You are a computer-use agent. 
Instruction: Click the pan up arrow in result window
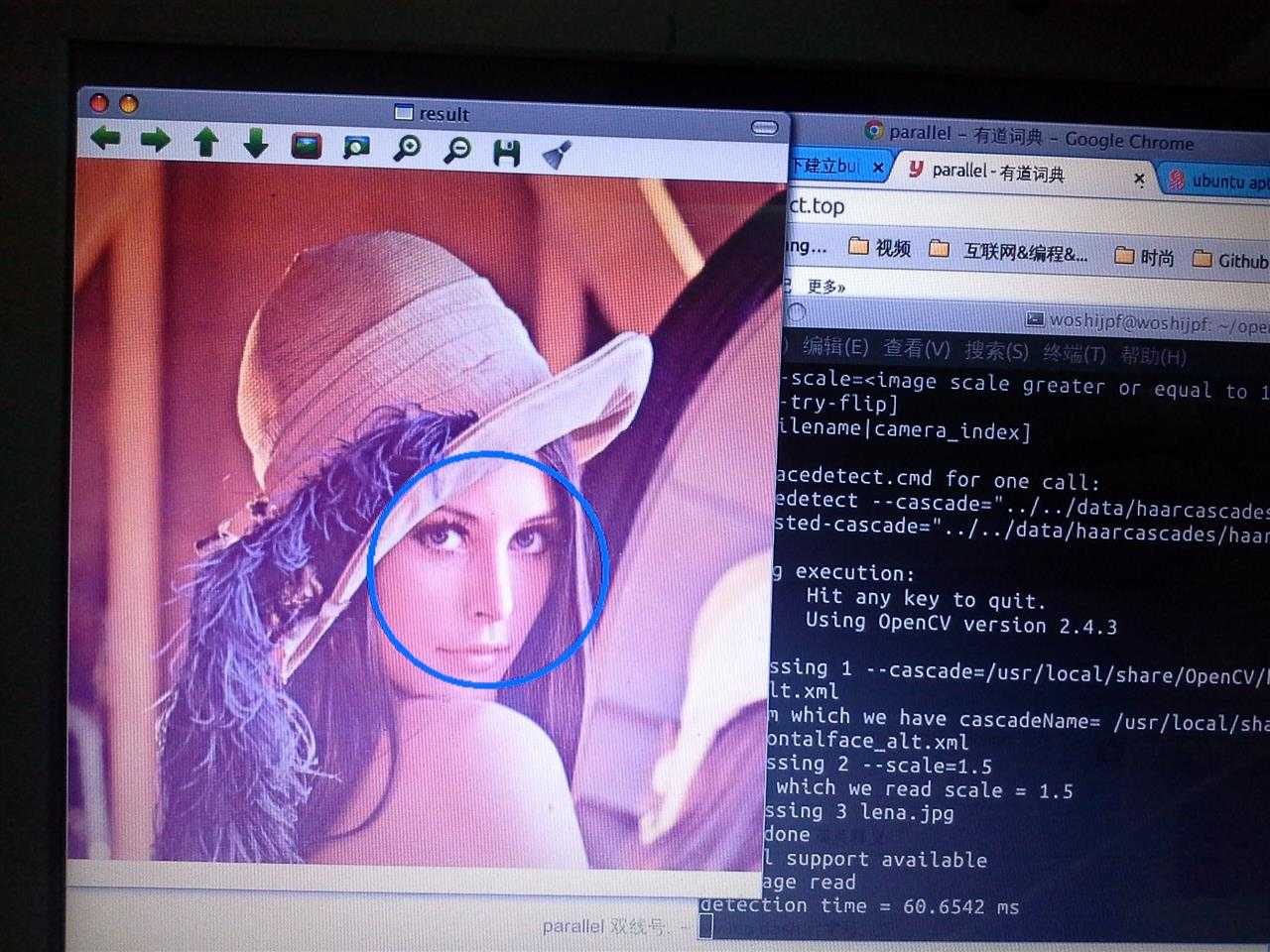point(205,142)
